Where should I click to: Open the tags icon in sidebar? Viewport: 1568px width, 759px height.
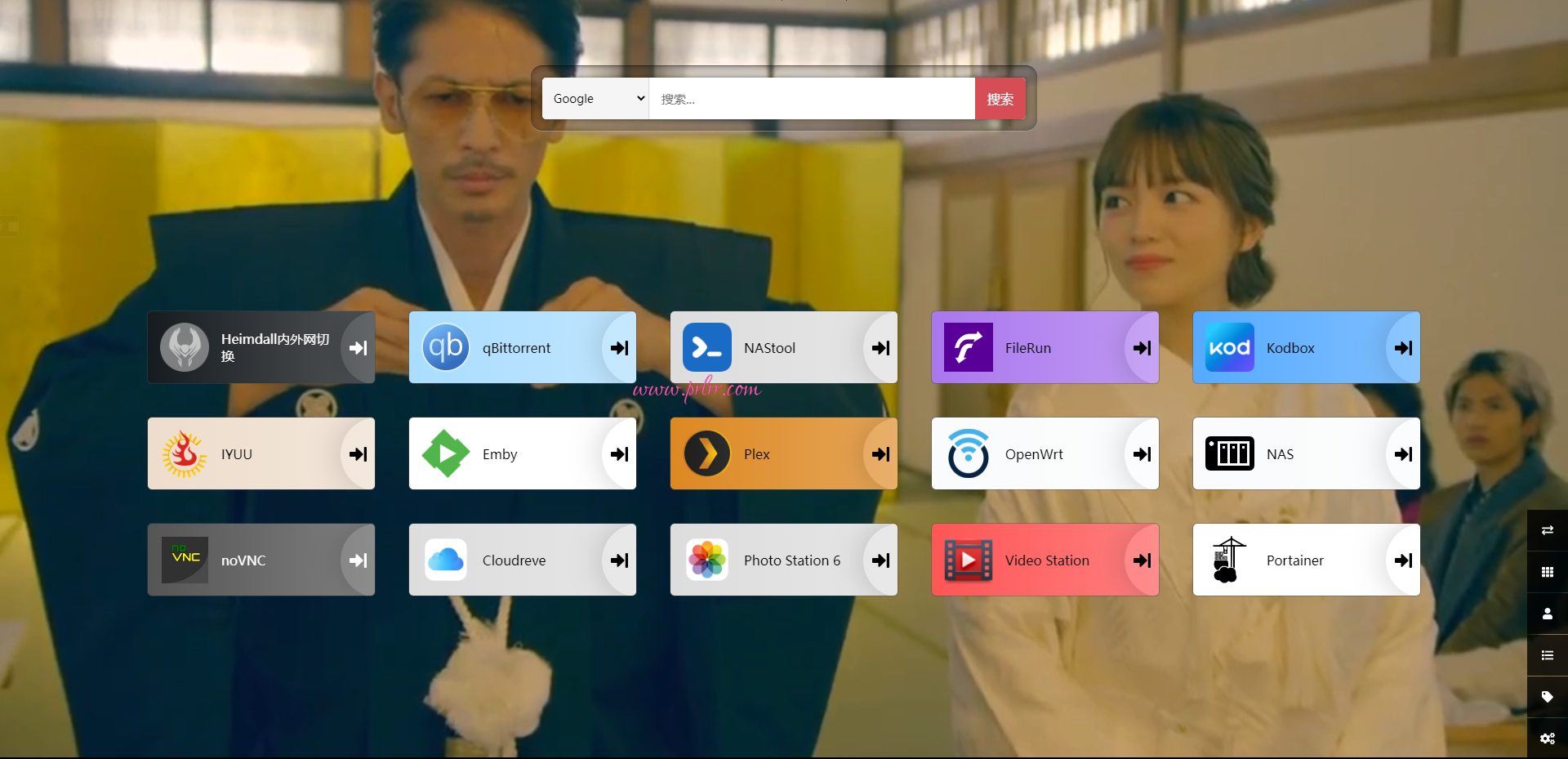point(1547,697)
